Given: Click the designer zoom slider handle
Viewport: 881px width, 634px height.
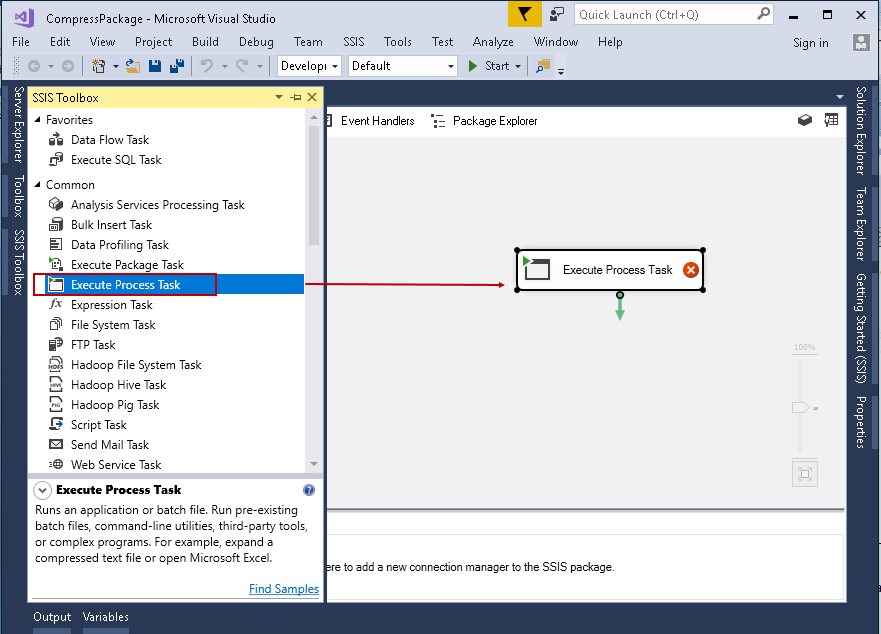Looking at the screenshot, I should 801,407.
